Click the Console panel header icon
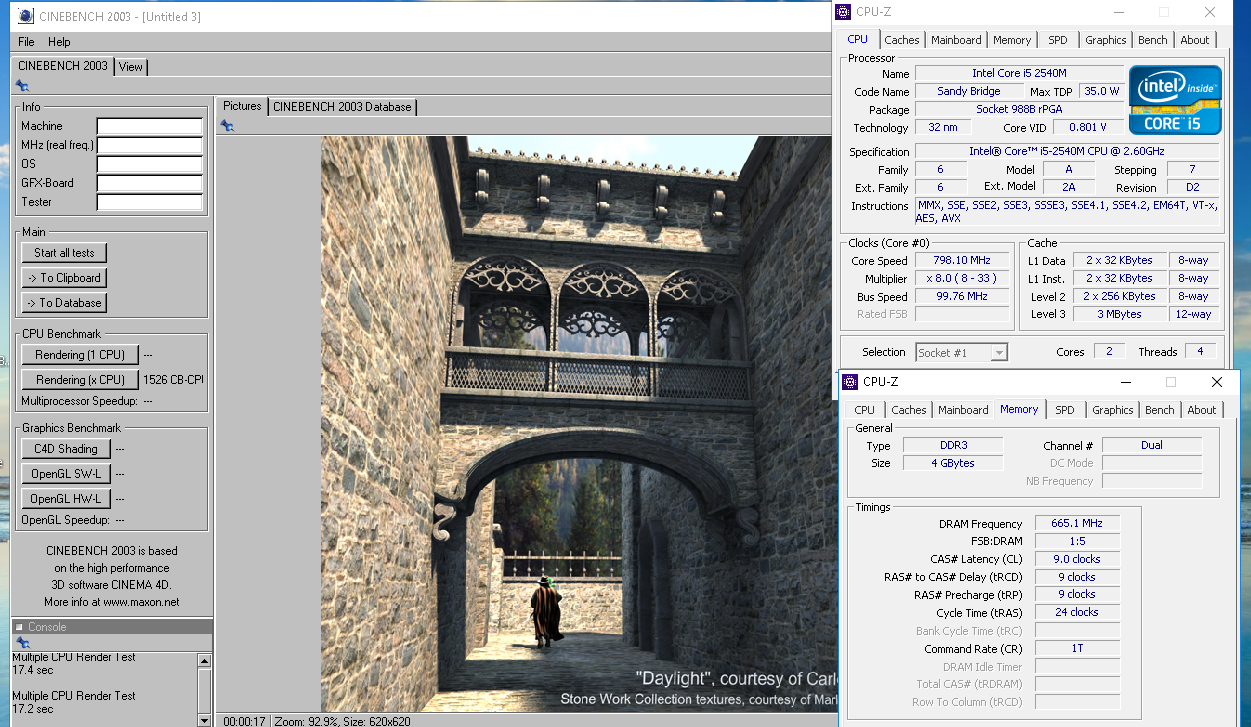Screen dimensions: 1251x727 click(19, 627)
